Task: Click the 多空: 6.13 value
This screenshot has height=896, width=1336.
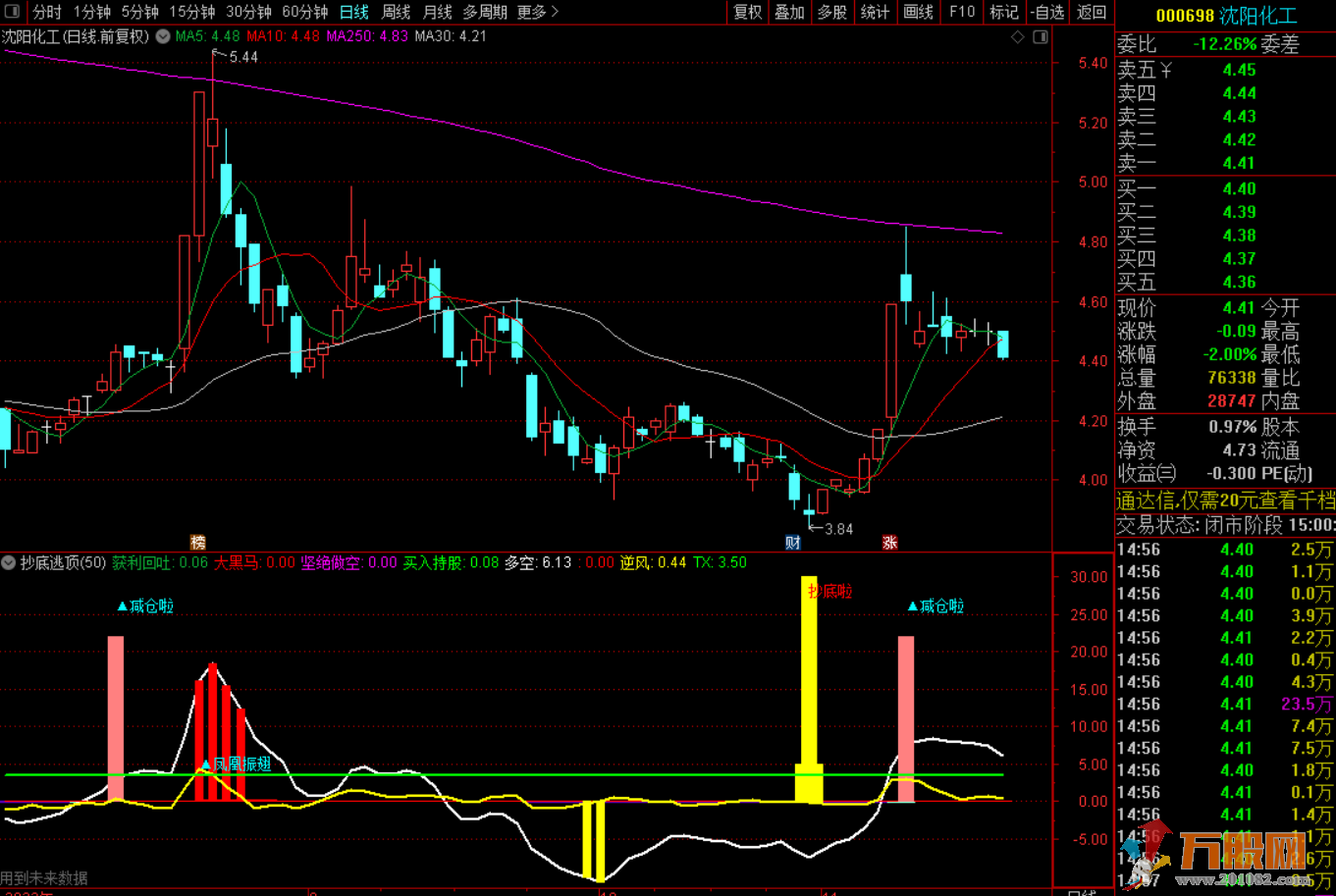Action: (x=538, y=563)
